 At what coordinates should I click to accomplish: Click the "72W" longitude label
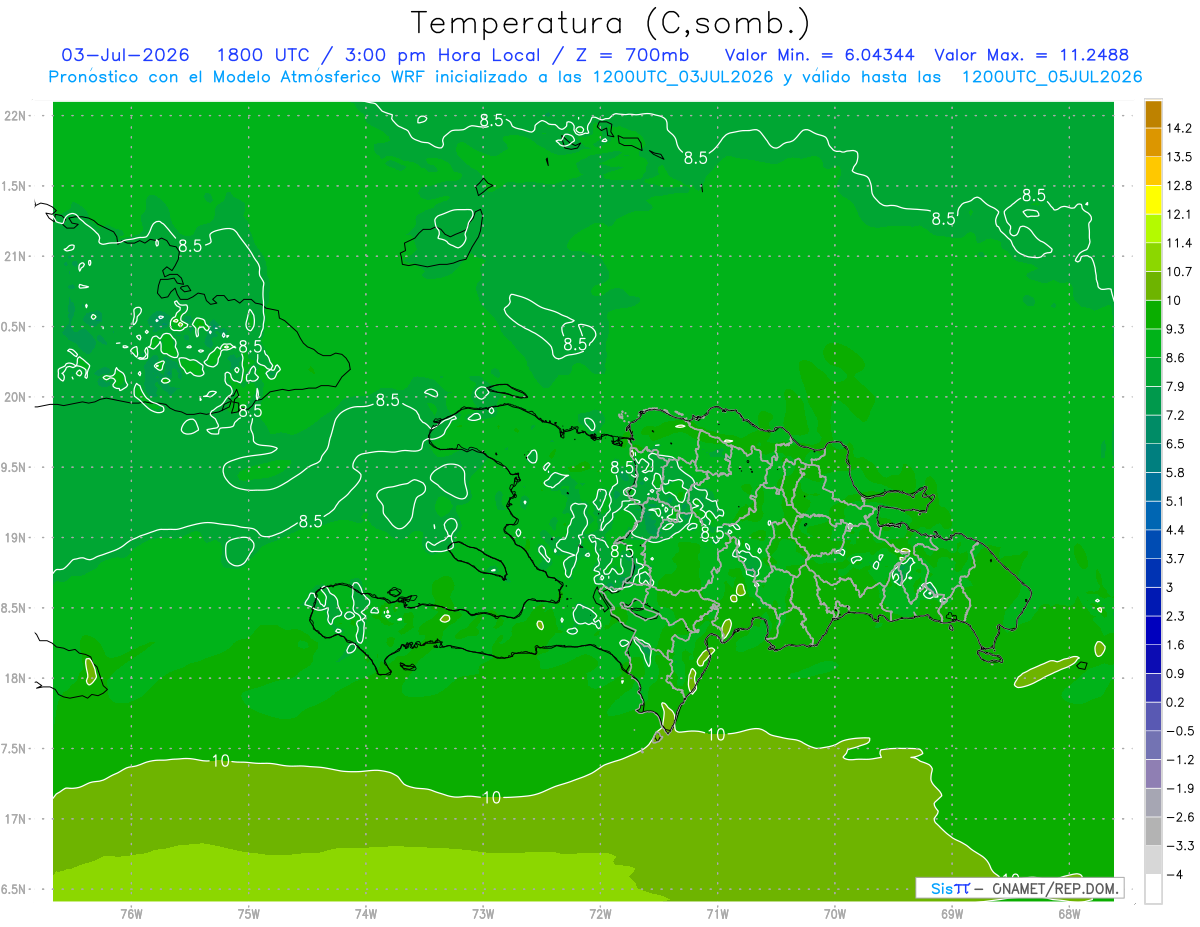click(x=600, y=914)
